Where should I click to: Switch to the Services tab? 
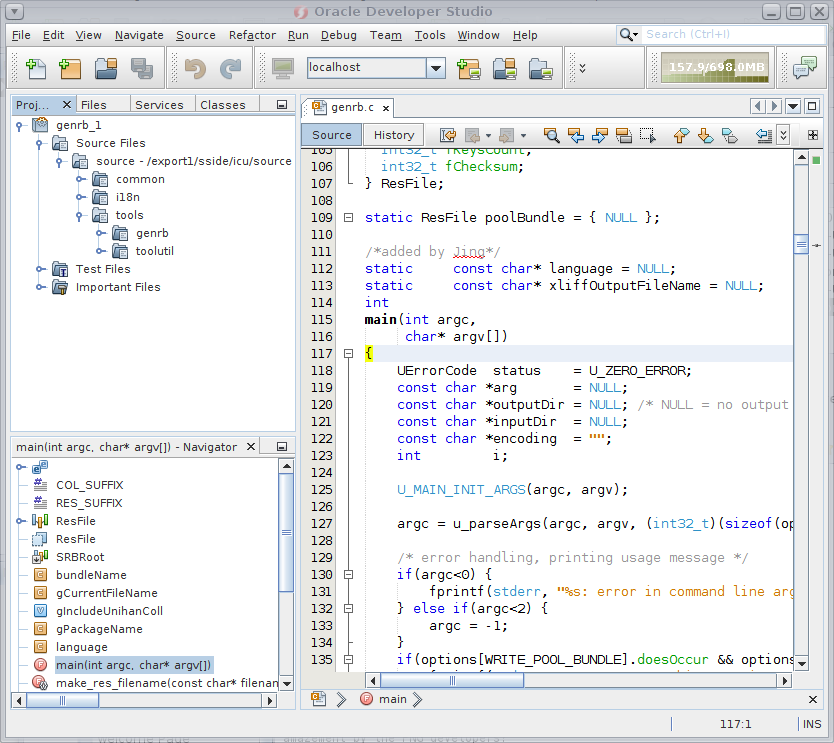coord(159,105)
